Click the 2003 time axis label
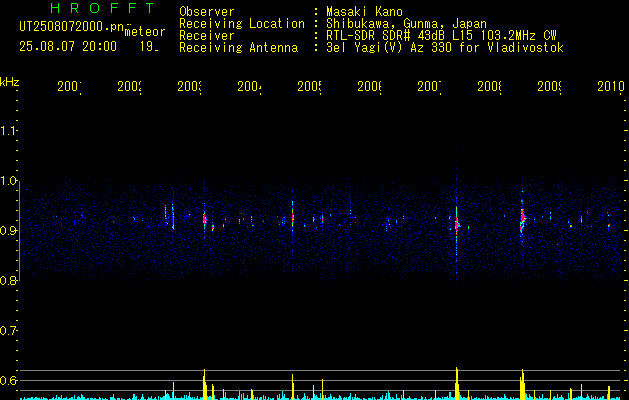The height and width of the screenshot is (400, 629). (x=189, y=86)
